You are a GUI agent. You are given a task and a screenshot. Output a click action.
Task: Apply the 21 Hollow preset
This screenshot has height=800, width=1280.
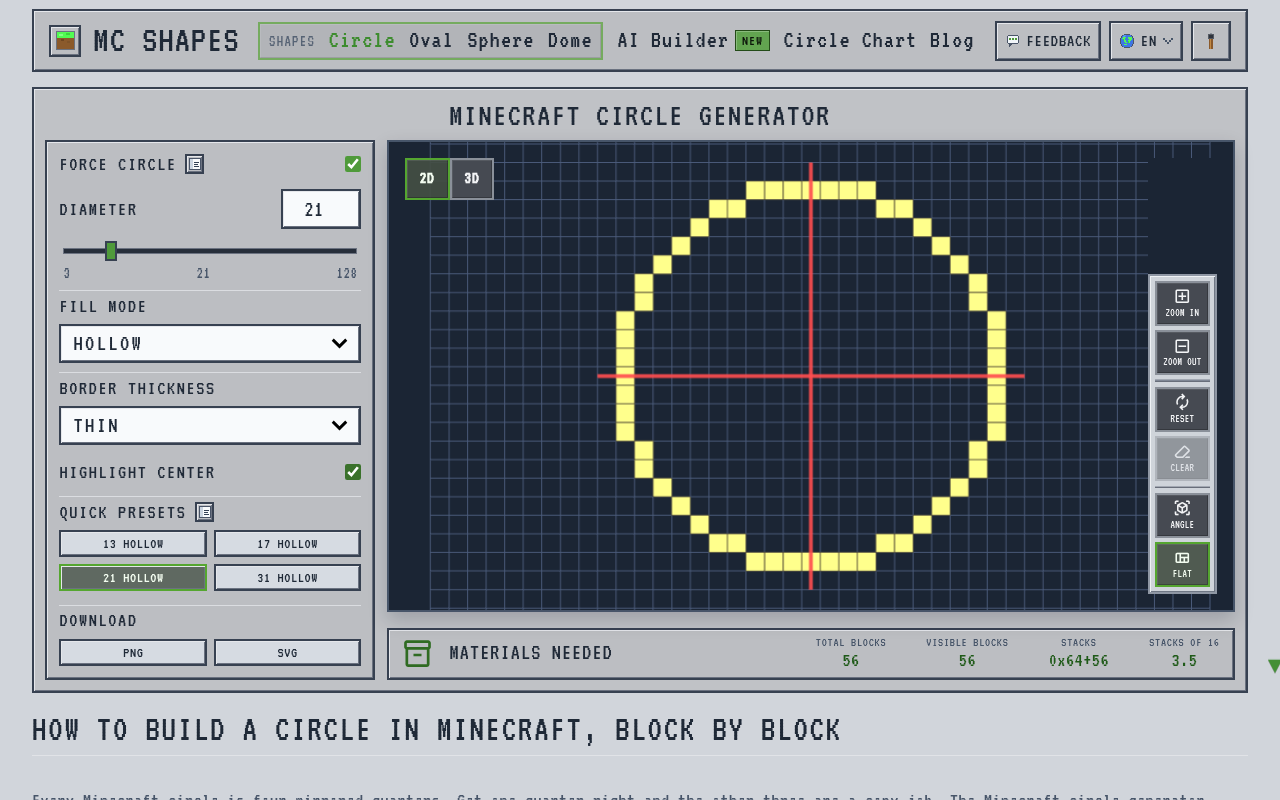[x=133, y=578]
